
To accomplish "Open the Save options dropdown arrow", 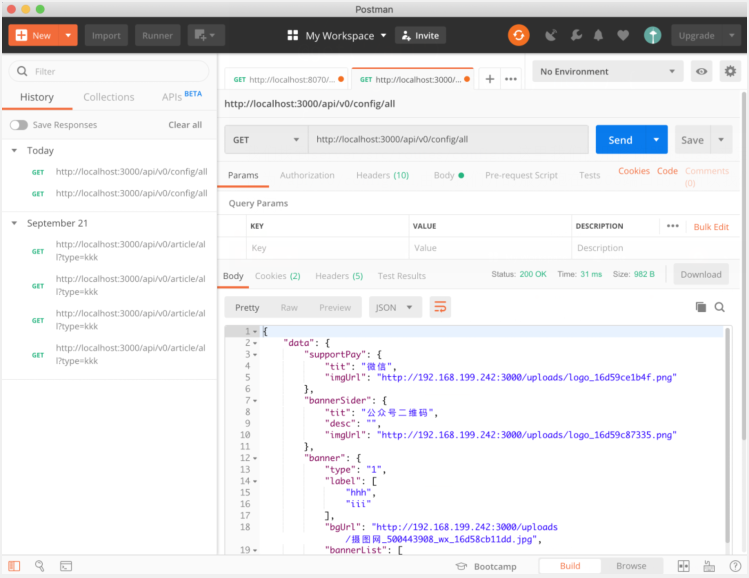I will point(721,139).
